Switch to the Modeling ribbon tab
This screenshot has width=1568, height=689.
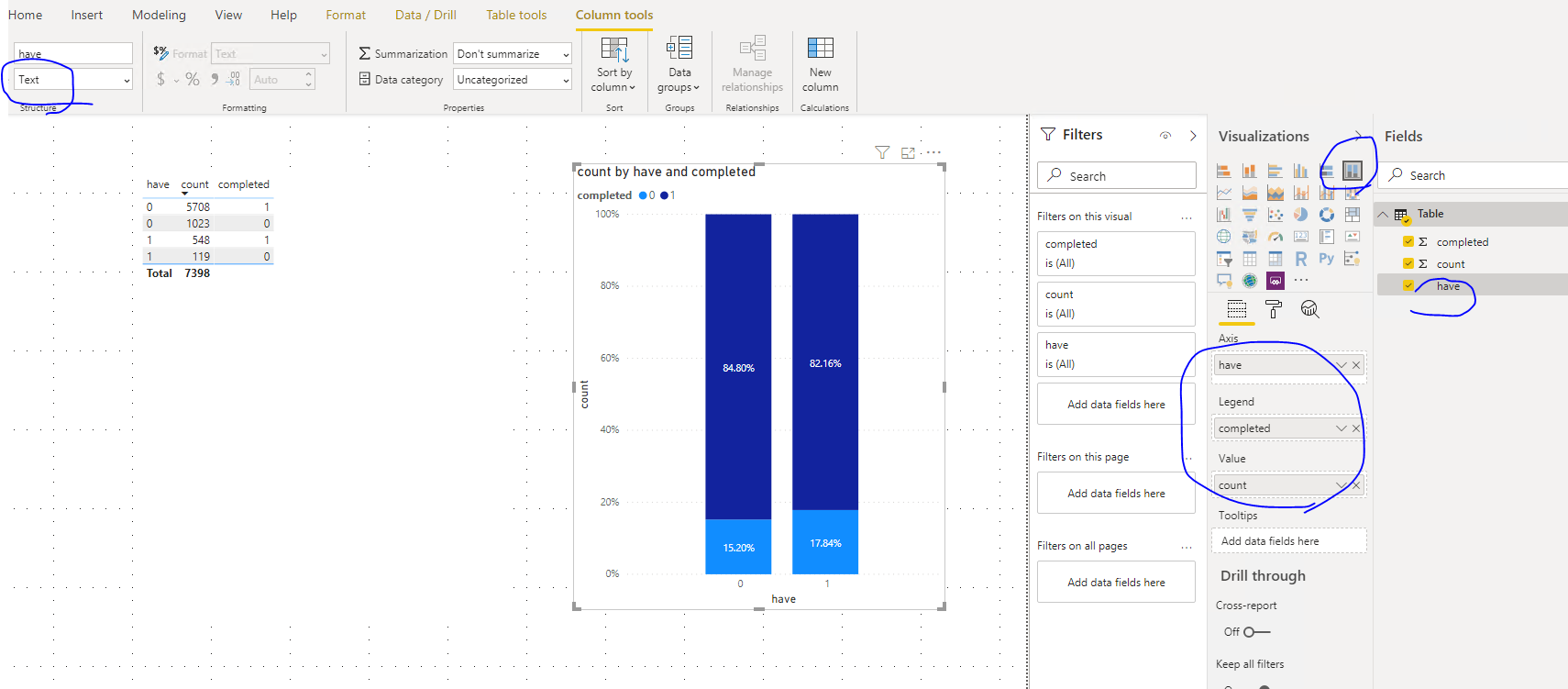coord(159,15)
